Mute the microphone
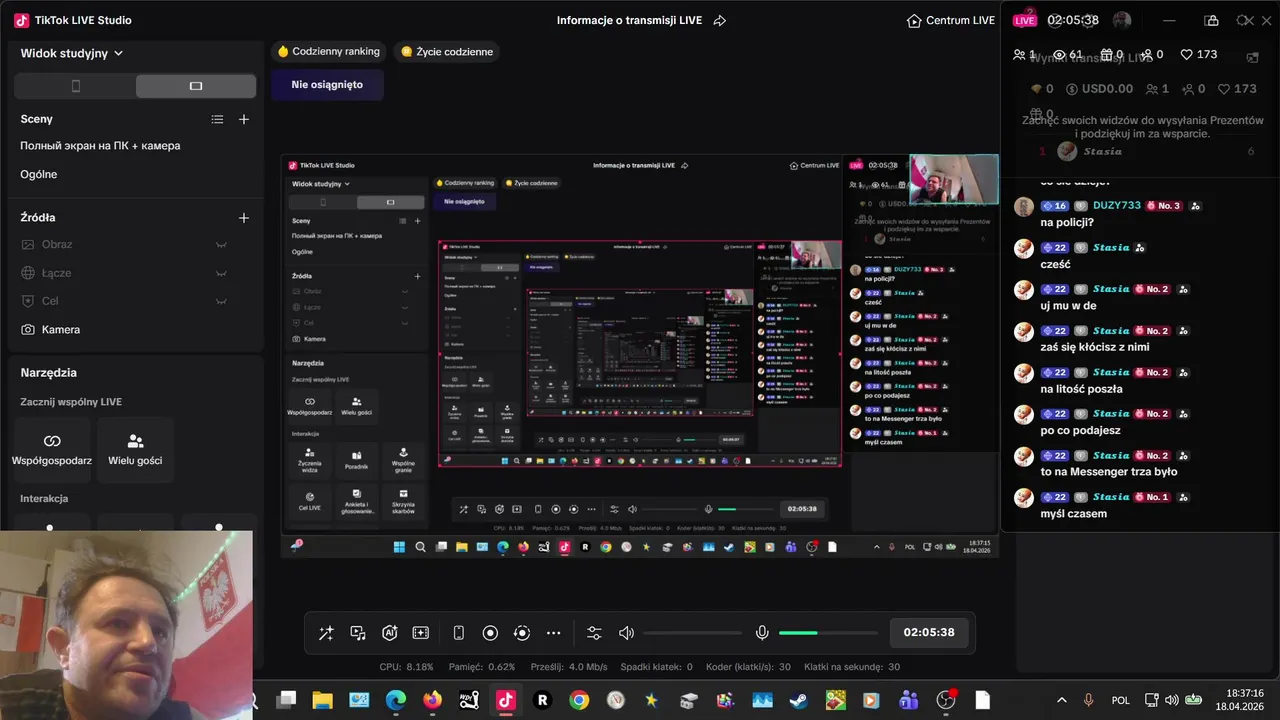Viewport: 1280px width, 720px height. (762, 633)
